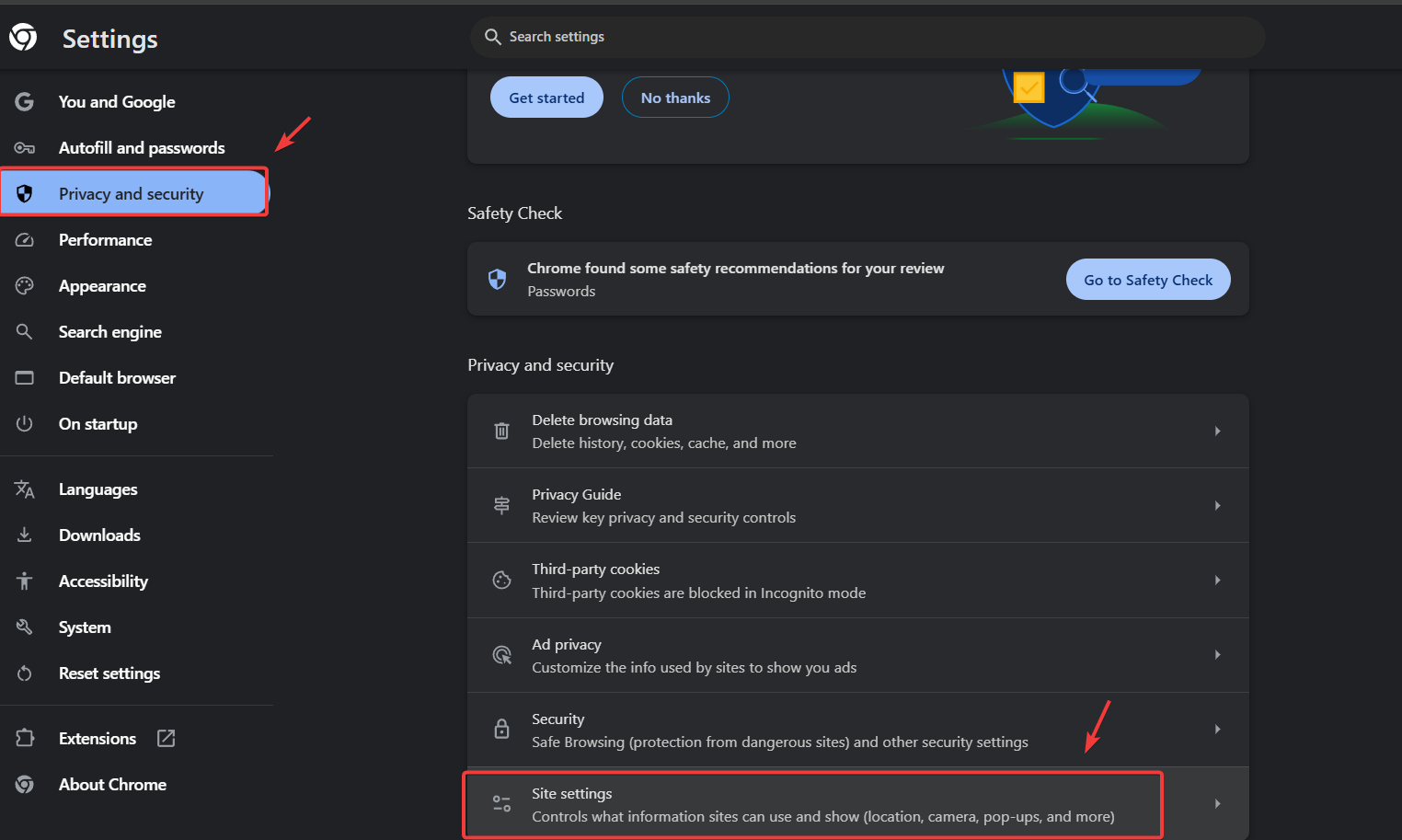Image resolution: width=1402 pixels, height=840 pixels.
Task: Dismiss the promo with No thanks
Action: click(675, 98)
